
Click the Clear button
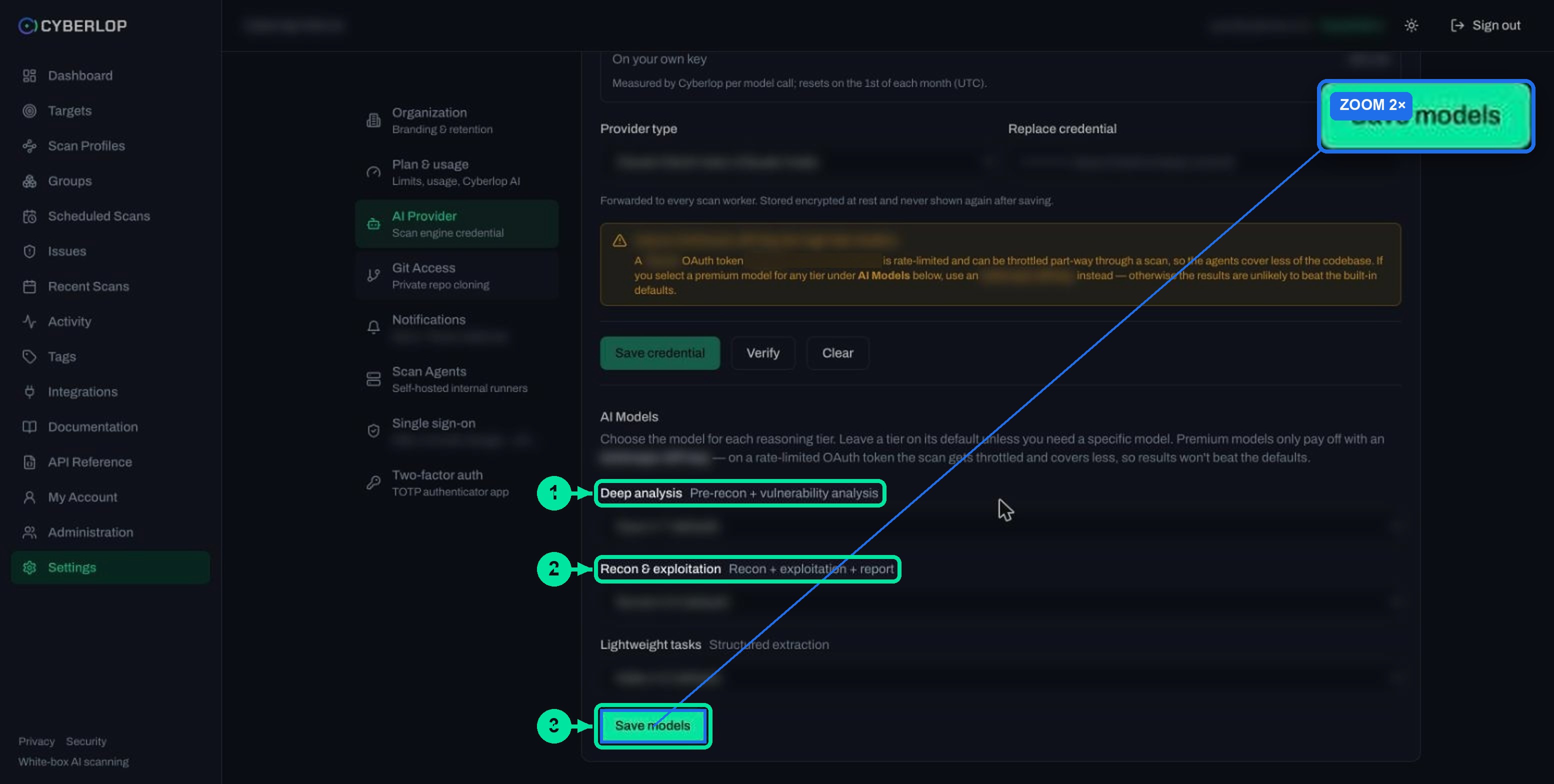(837, 353)
